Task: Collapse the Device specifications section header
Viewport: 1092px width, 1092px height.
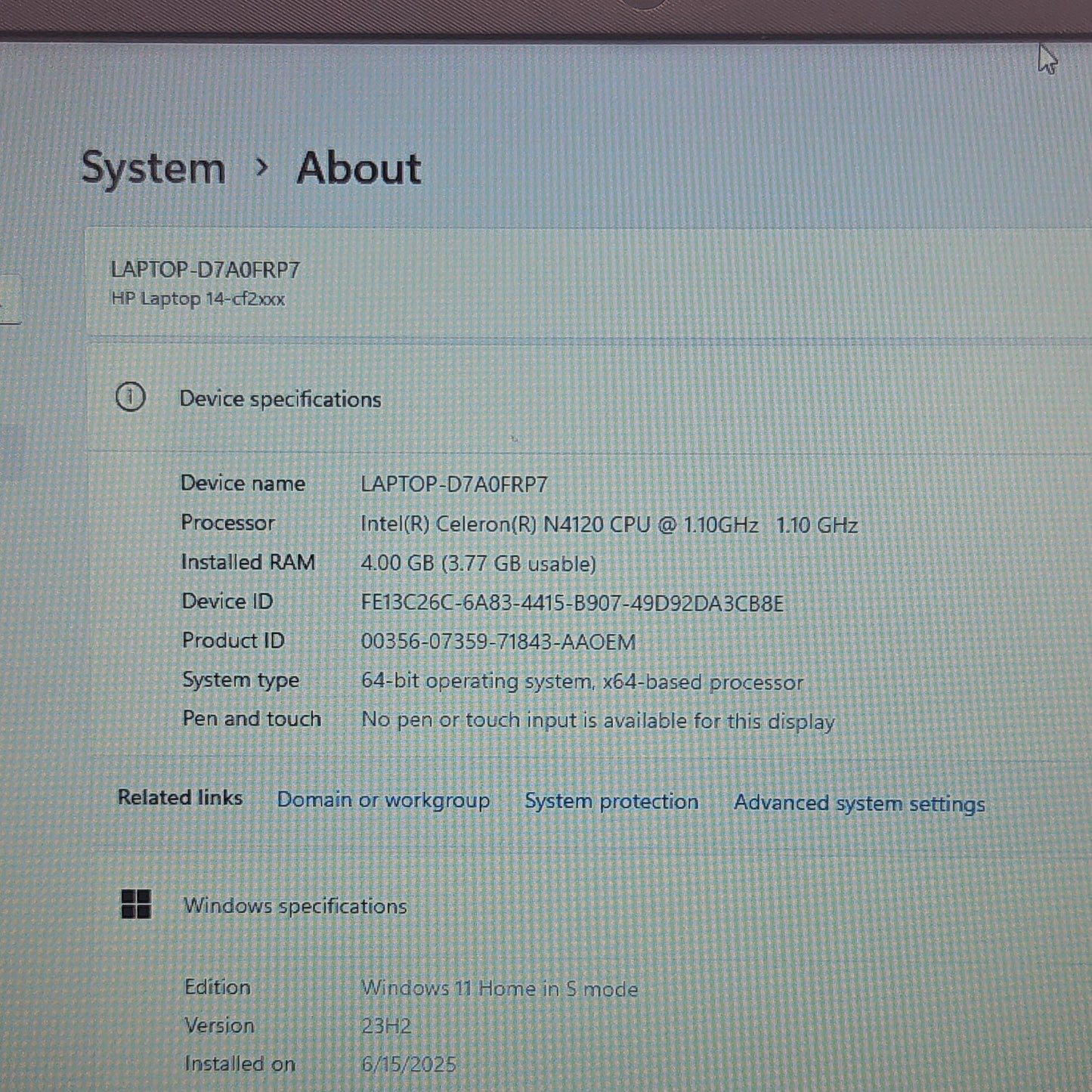Action: [589, 398]
